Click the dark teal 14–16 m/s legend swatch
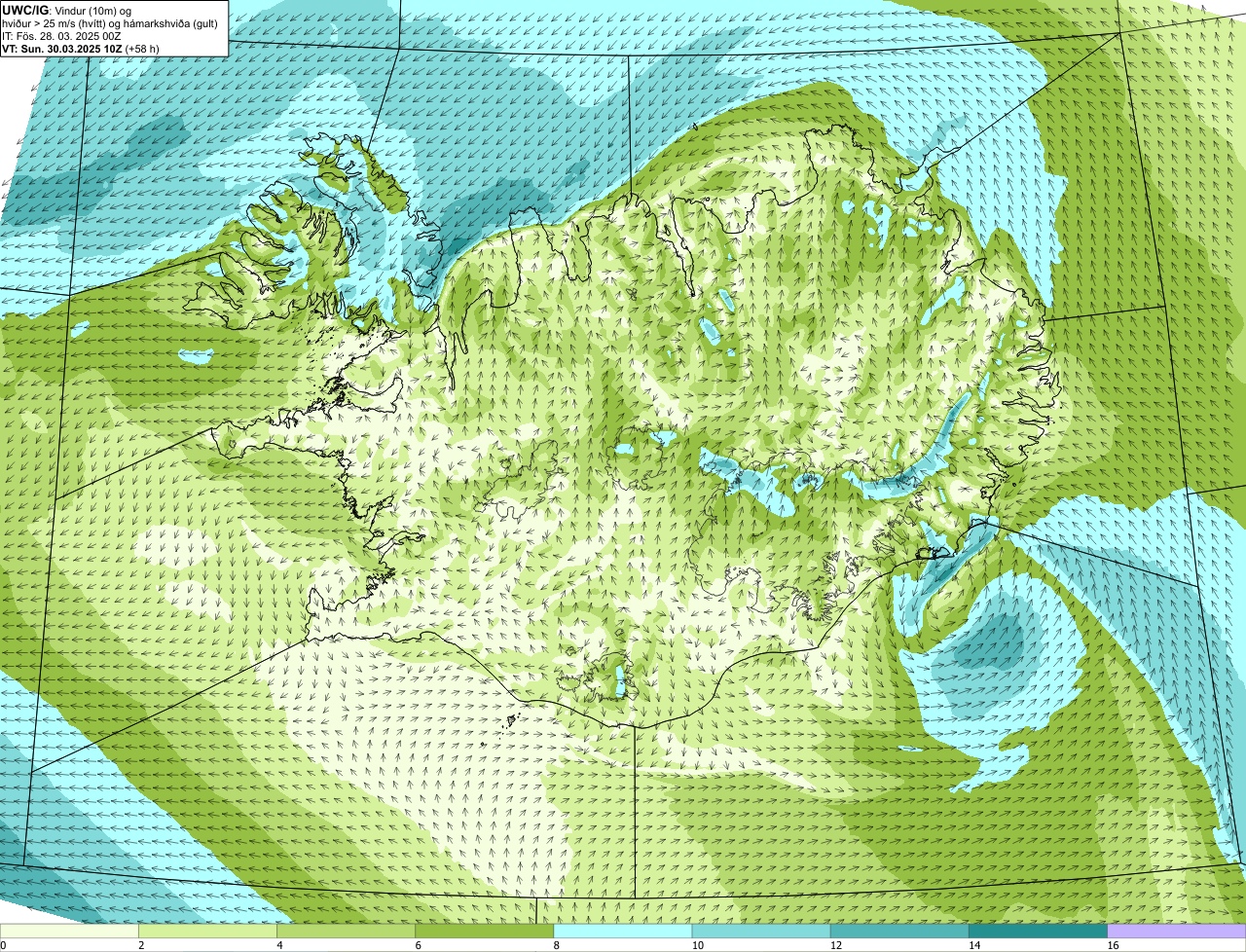 [1038, 932]
